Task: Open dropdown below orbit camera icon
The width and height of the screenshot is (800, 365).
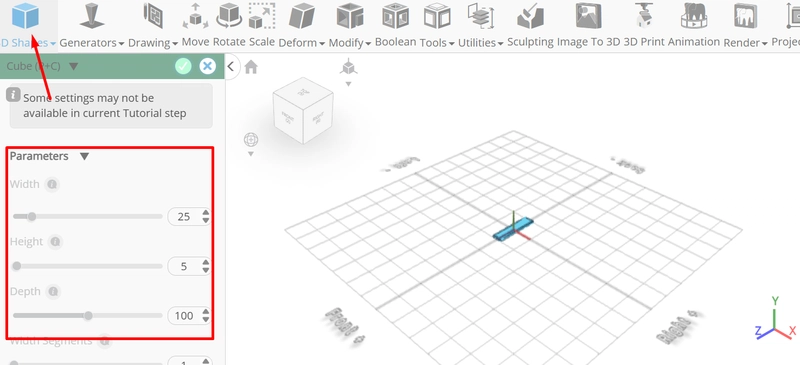Action: click(x=251, y=154)
